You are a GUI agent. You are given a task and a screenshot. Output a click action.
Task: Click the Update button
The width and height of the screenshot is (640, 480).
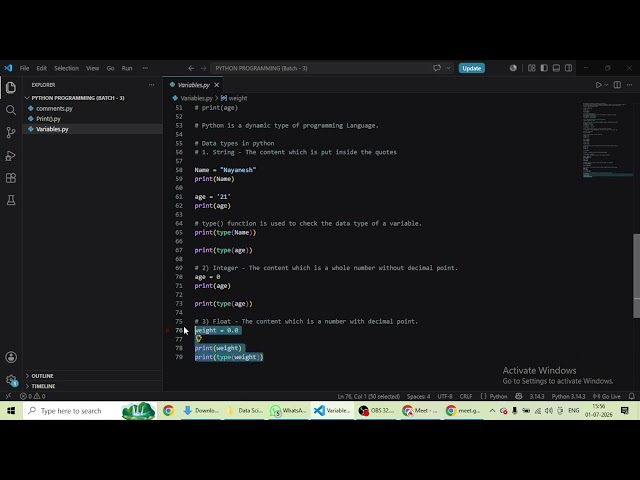471,68
